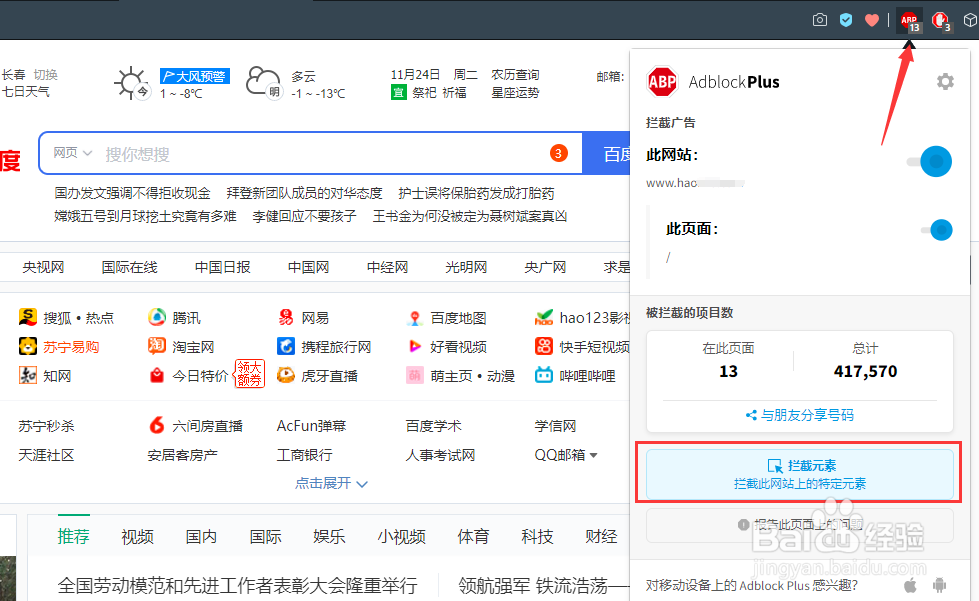This screenshot has height=601, width=979.
Task: Open the 腾讯 site icon
Action: tap(157, 318)
